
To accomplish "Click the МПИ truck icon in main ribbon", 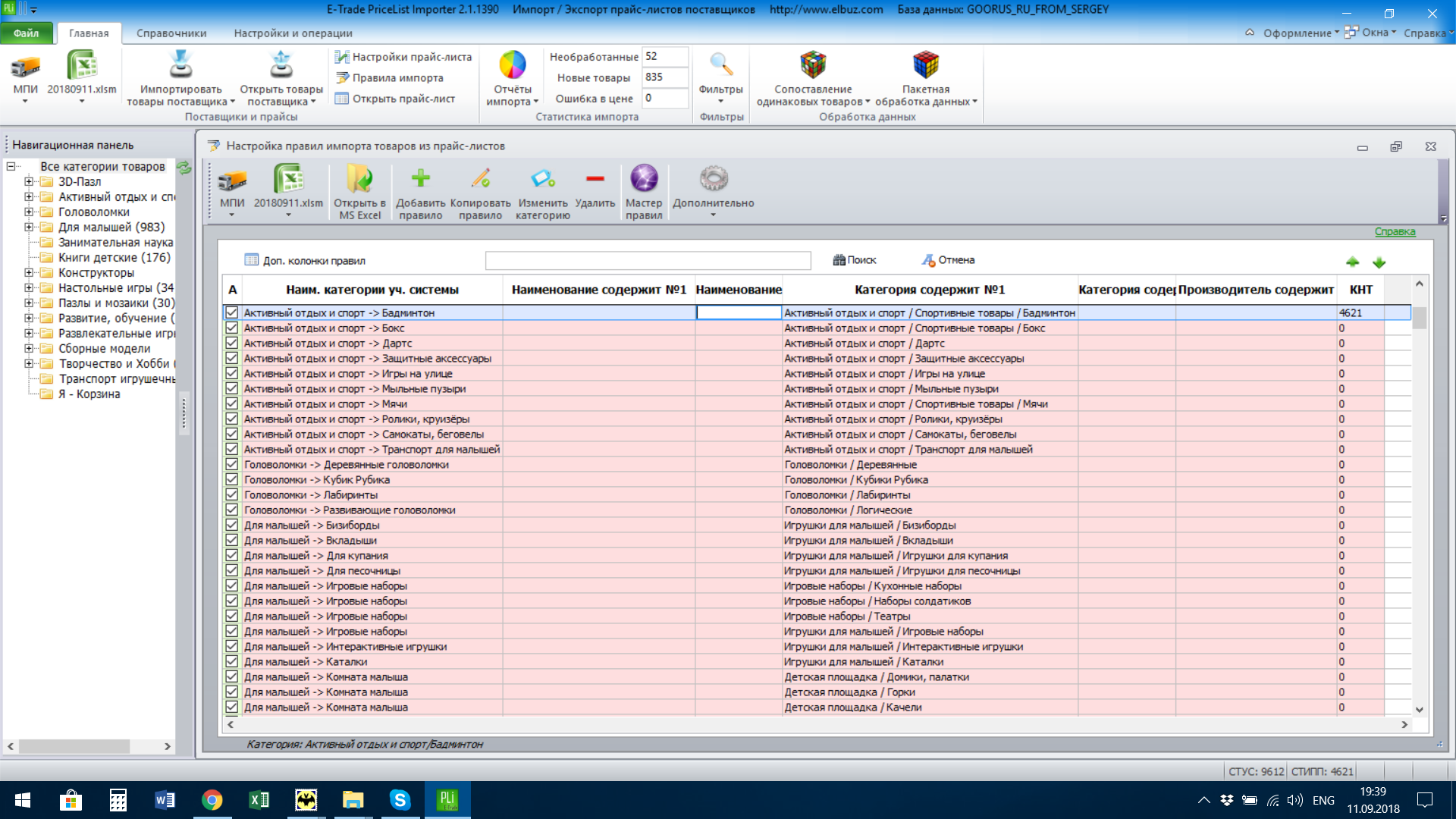I will 25,67.
